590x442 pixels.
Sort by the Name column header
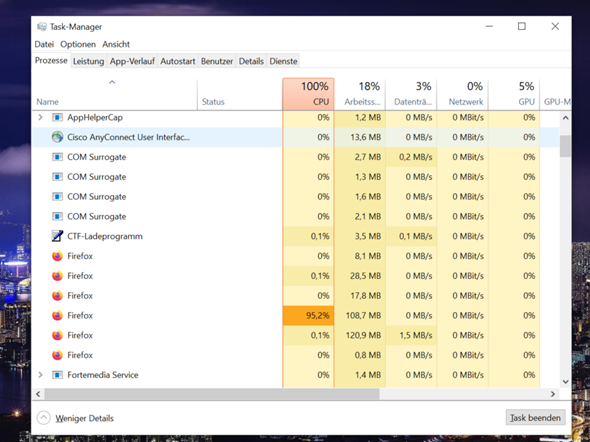(115, 94)
